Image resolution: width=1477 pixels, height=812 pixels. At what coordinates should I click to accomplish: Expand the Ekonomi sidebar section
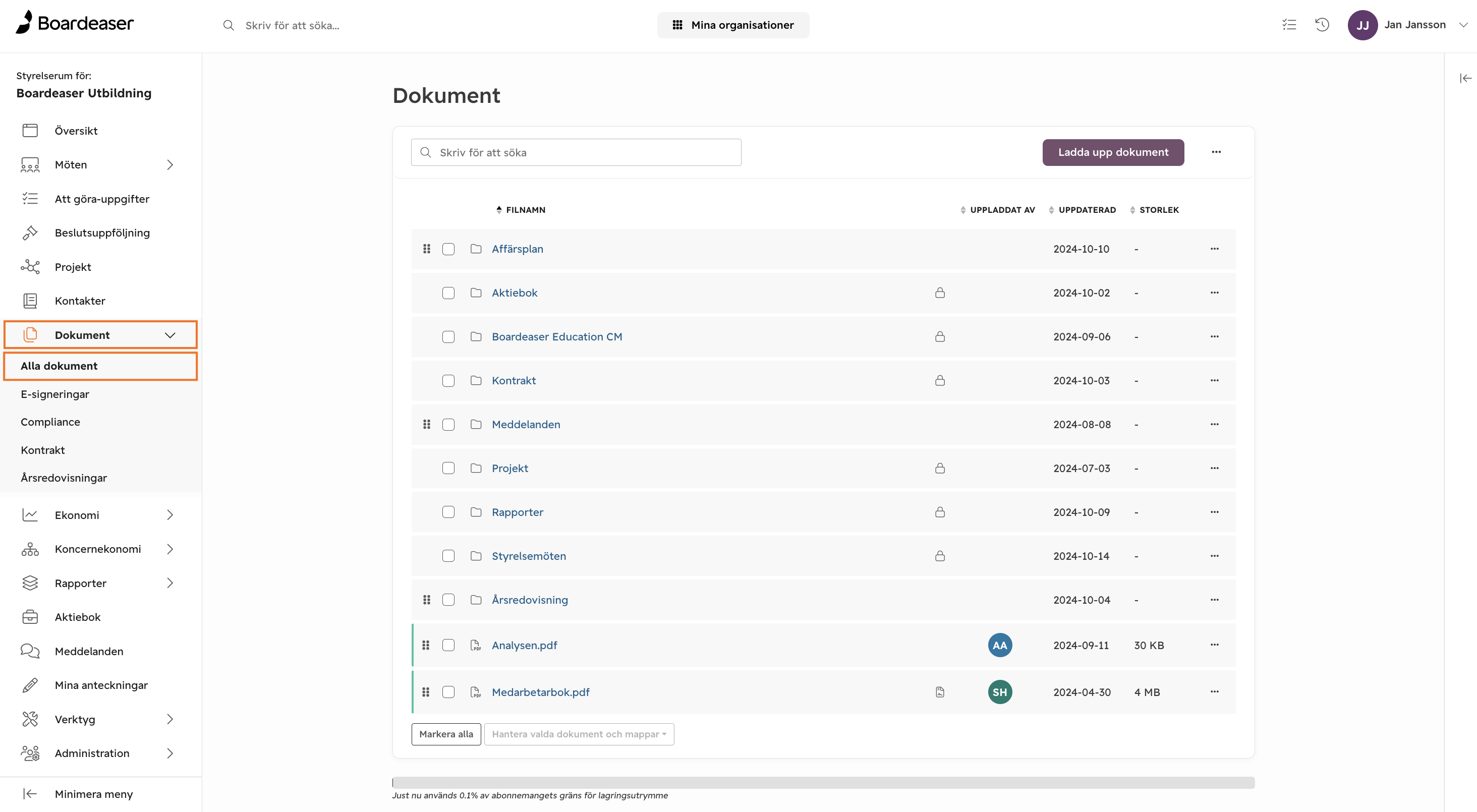(x=169, y=514)
